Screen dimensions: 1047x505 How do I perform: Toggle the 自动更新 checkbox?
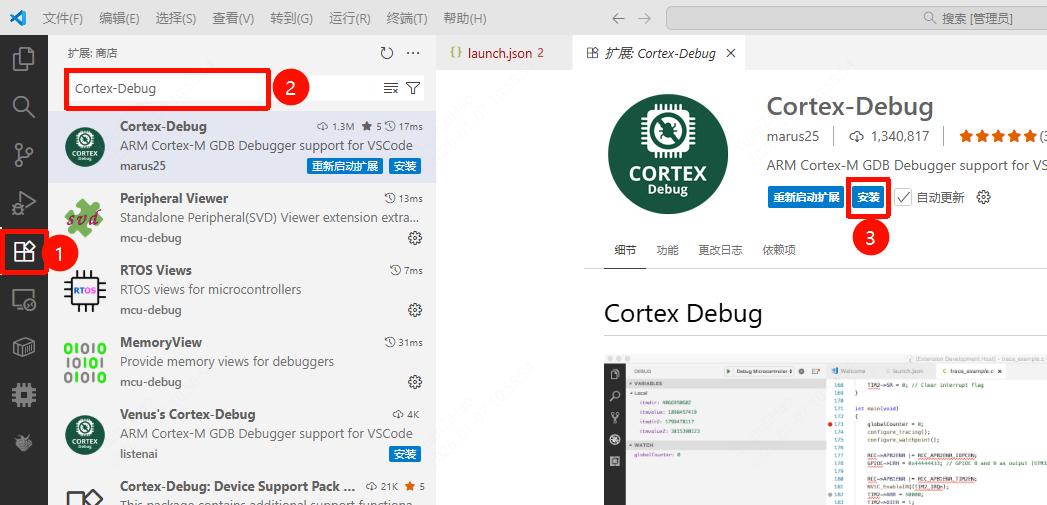click(904, 197)
